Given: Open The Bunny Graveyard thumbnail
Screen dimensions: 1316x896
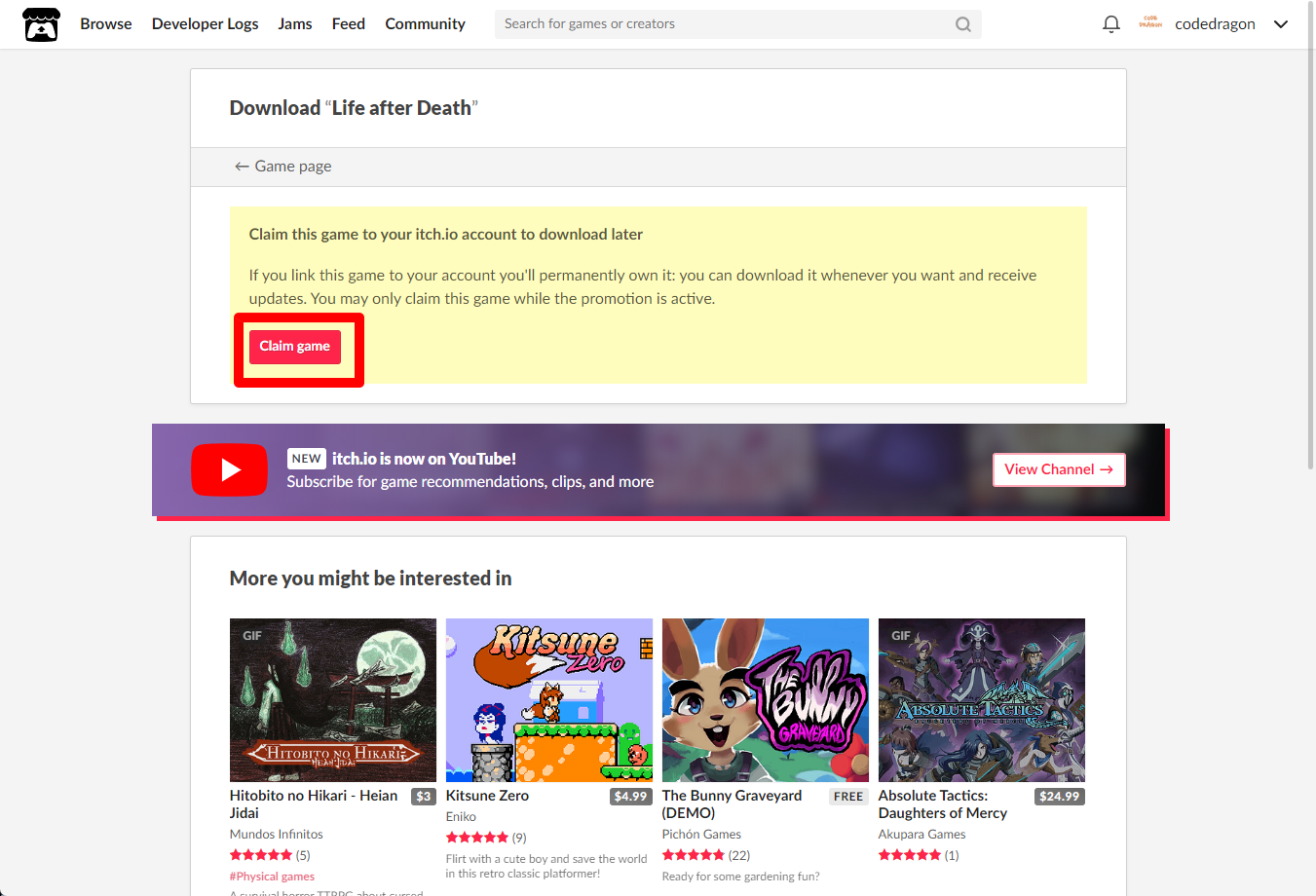Looking at the screenshot, I should 766,700.
